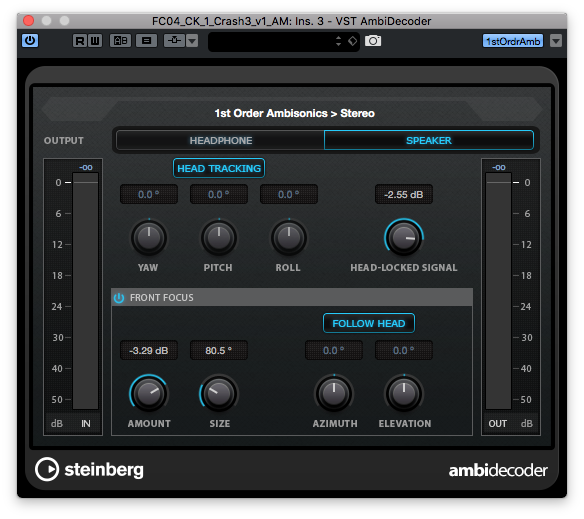Image resolution: width=584 pixels, height=519 pixels.
Task: Click the Front Focus Amount value field
Action: pos(149,351)
